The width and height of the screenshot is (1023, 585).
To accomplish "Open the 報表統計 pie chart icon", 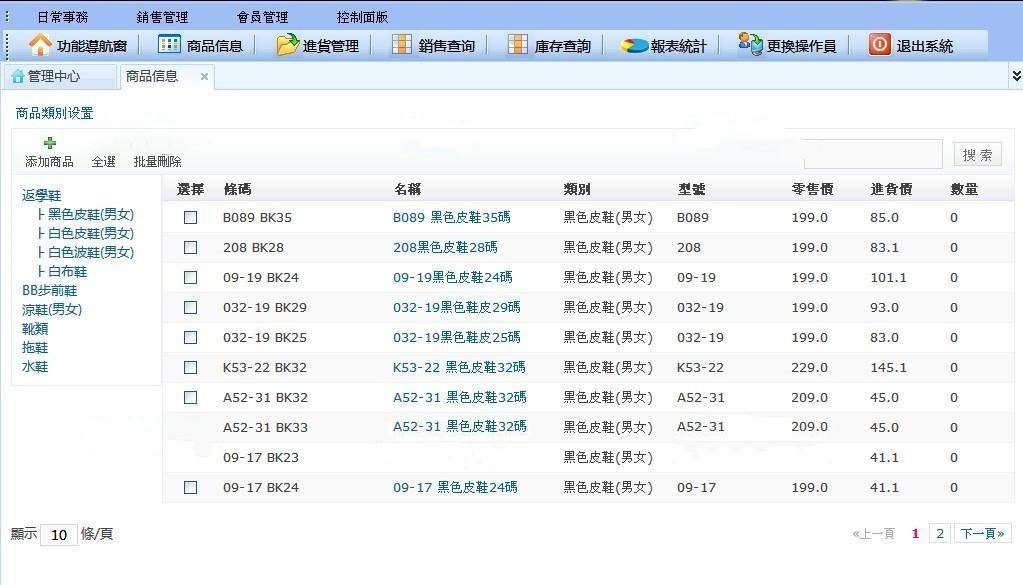I will click(634, 46).
